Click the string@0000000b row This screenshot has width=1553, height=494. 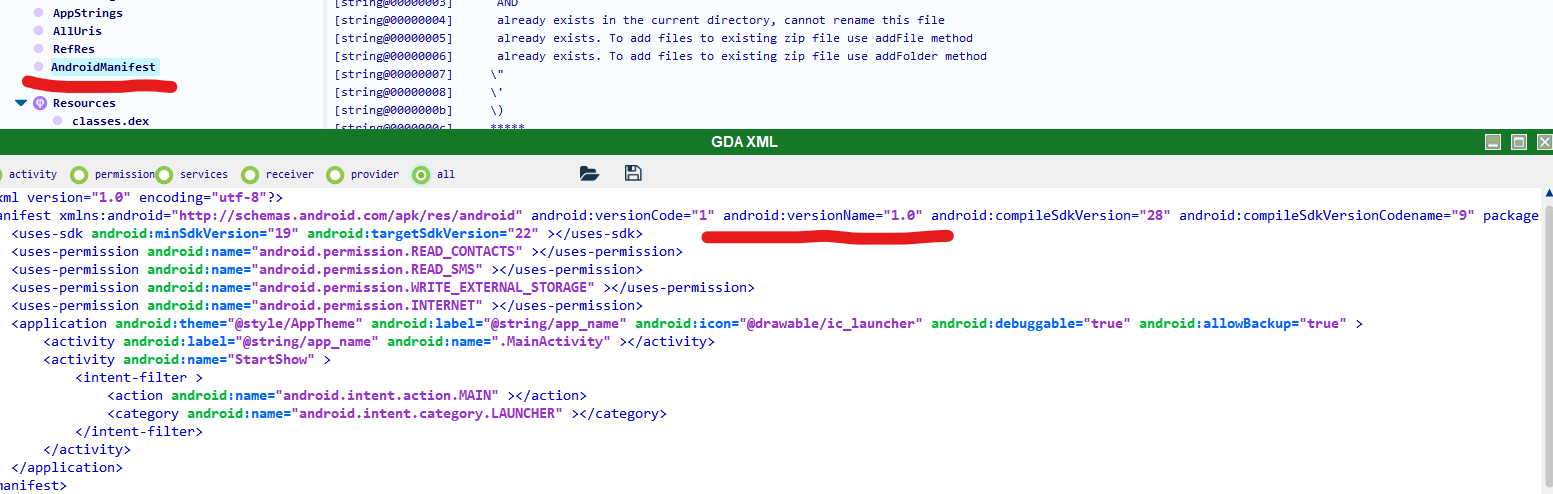point(420,110)
